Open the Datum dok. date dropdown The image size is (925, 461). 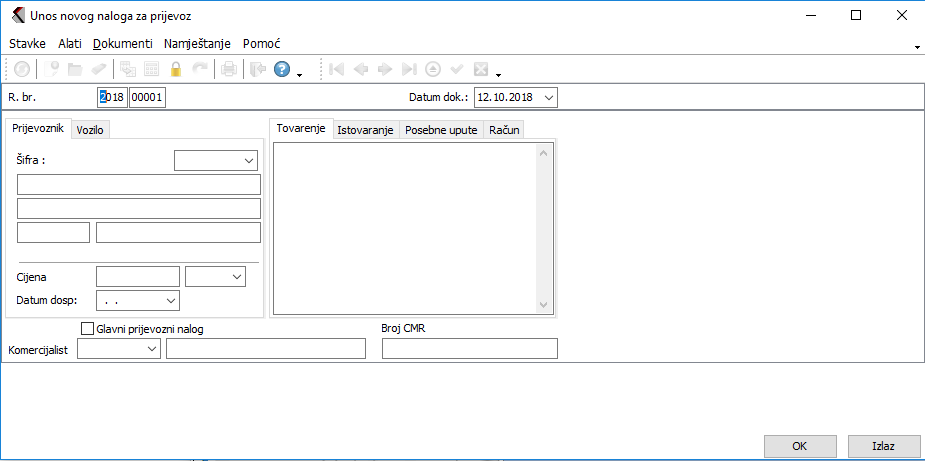click(548, 97)
